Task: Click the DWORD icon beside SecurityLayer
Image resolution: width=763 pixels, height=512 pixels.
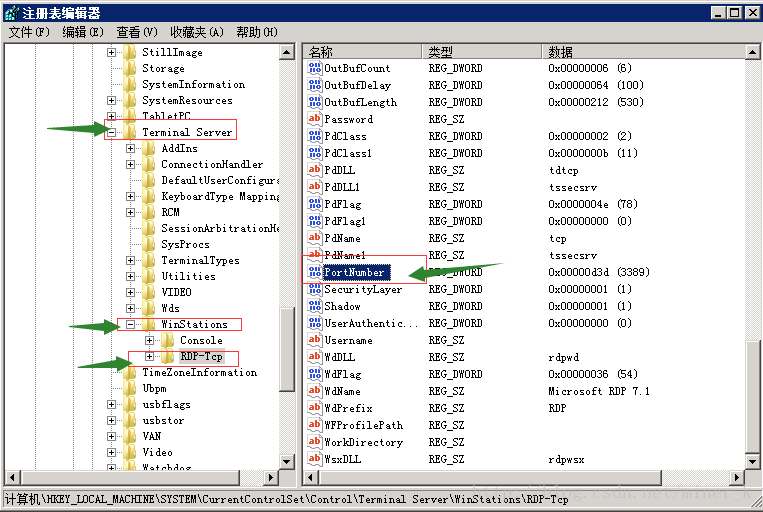Action: point(314,289)
